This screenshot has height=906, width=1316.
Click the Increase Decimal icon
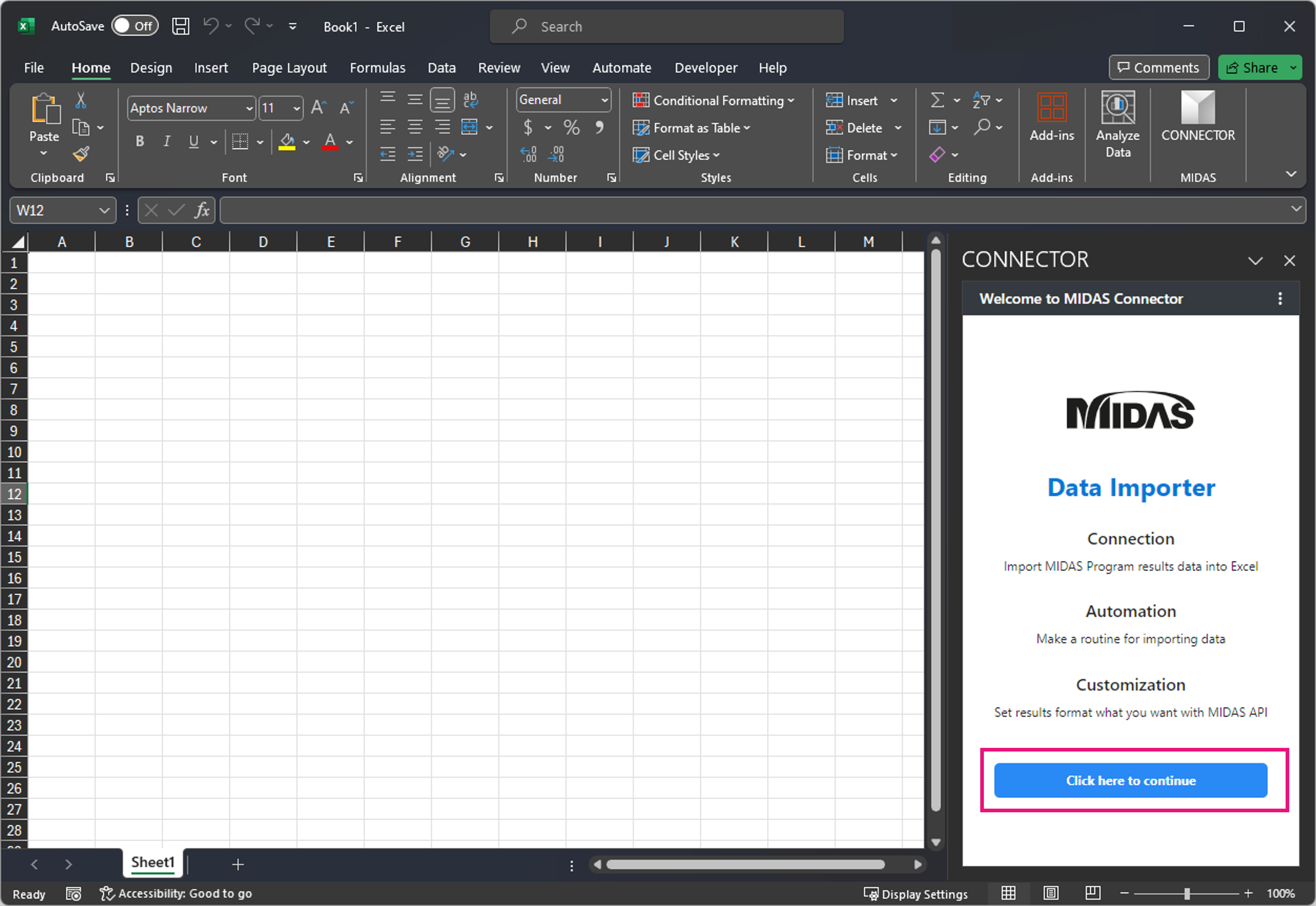pyautogui.click(x=528, y=154)
